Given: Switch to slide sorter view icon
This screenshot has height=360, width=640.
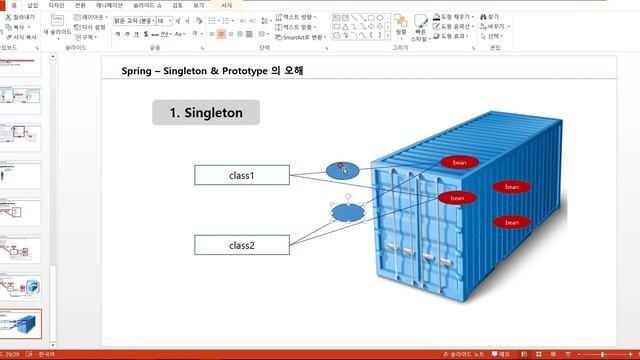Looking at the screenshot, I should coord(539,354).
